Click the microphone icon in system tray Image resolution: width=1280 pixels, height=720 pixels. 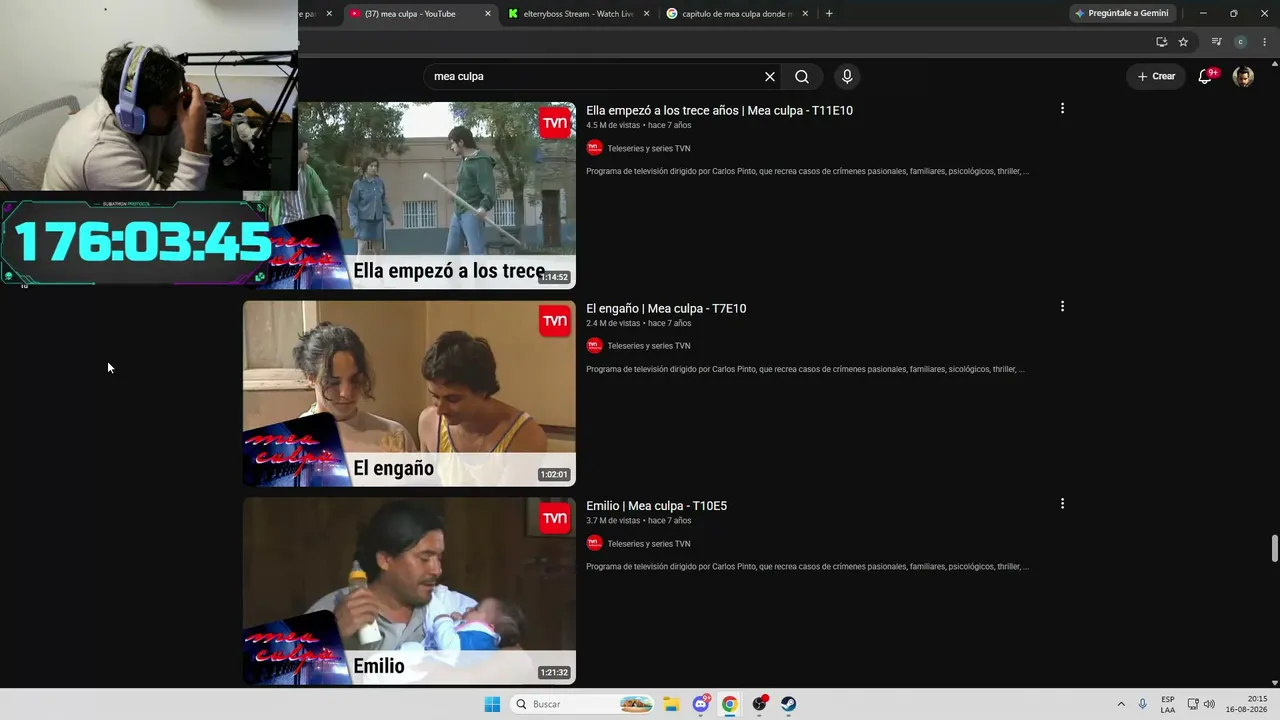coord(1143,704)
